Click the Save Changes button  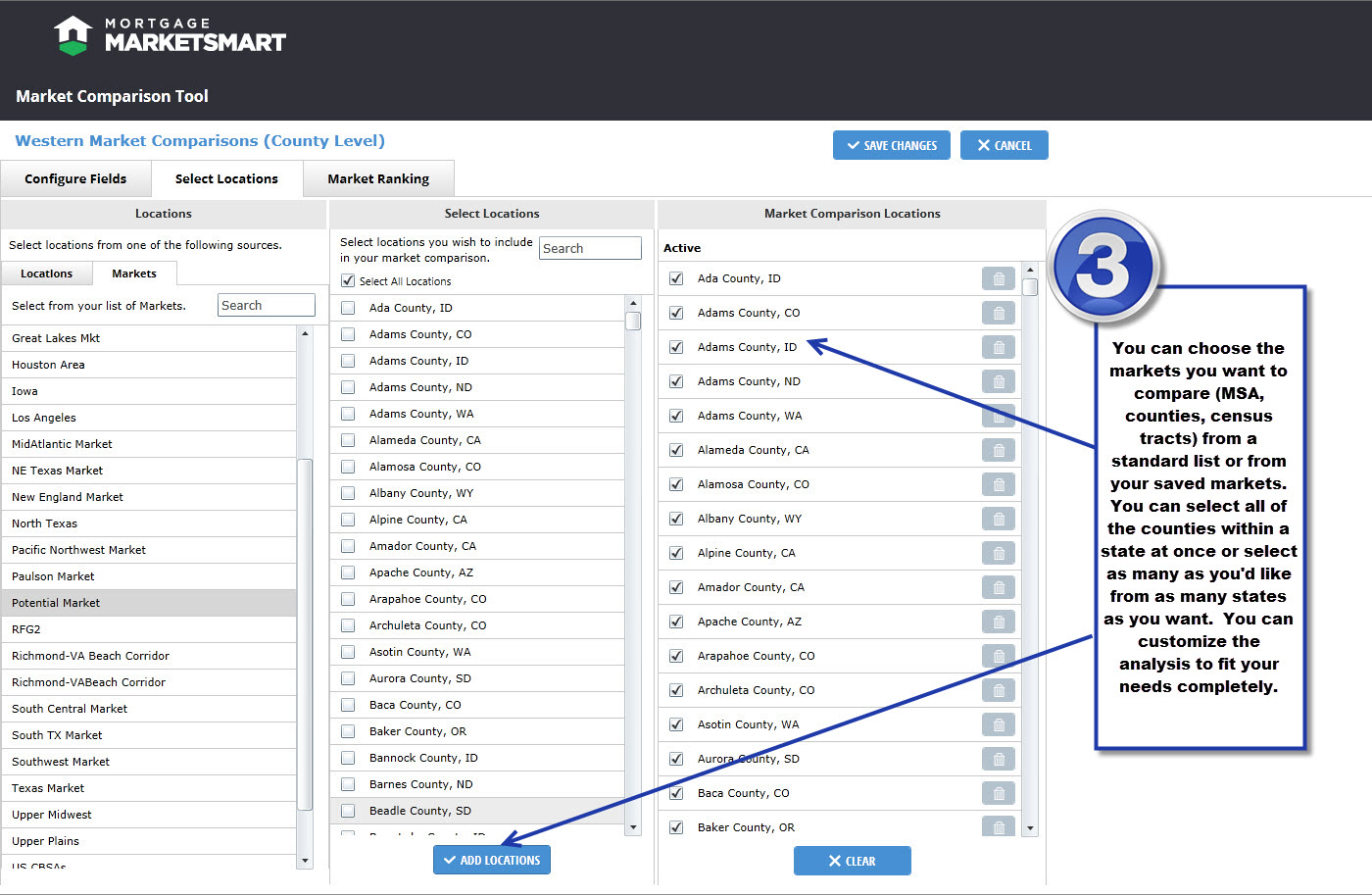pyautogui.click(x=892, y=145)
